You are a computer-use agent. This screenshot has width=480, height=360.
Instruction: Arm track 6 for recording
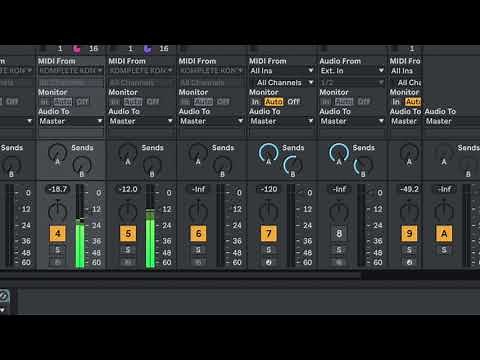click(198, 262)
